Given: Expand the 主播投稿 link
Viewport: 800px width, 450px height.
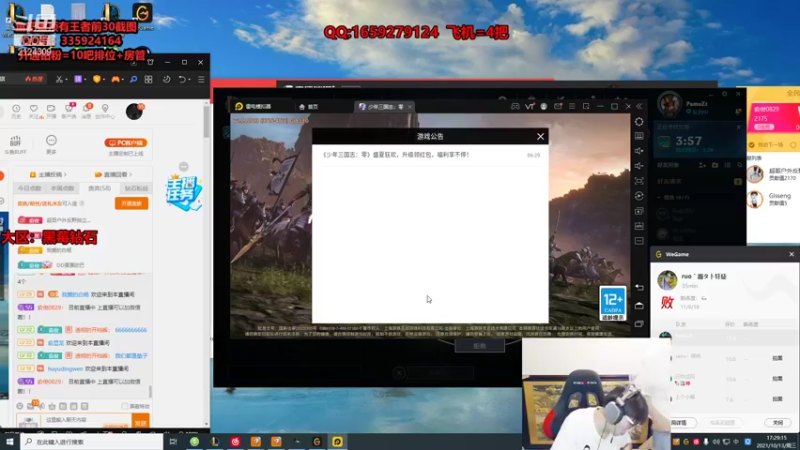Looking at the screenshot, I should [x=49, y=174].
